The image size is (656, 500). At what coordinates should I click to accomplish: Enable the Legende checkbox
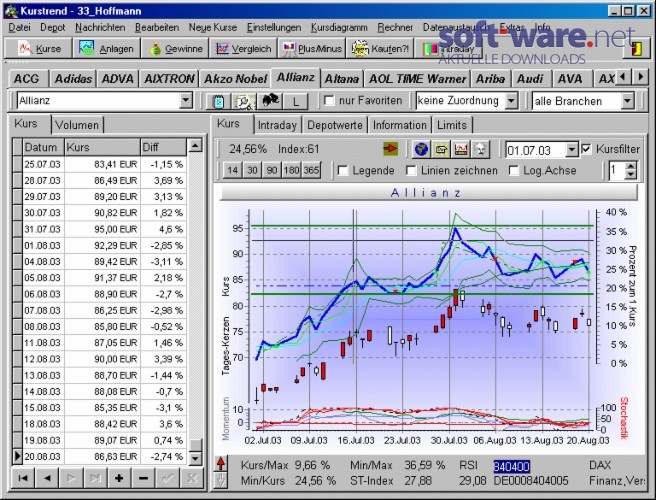point(343,171)
